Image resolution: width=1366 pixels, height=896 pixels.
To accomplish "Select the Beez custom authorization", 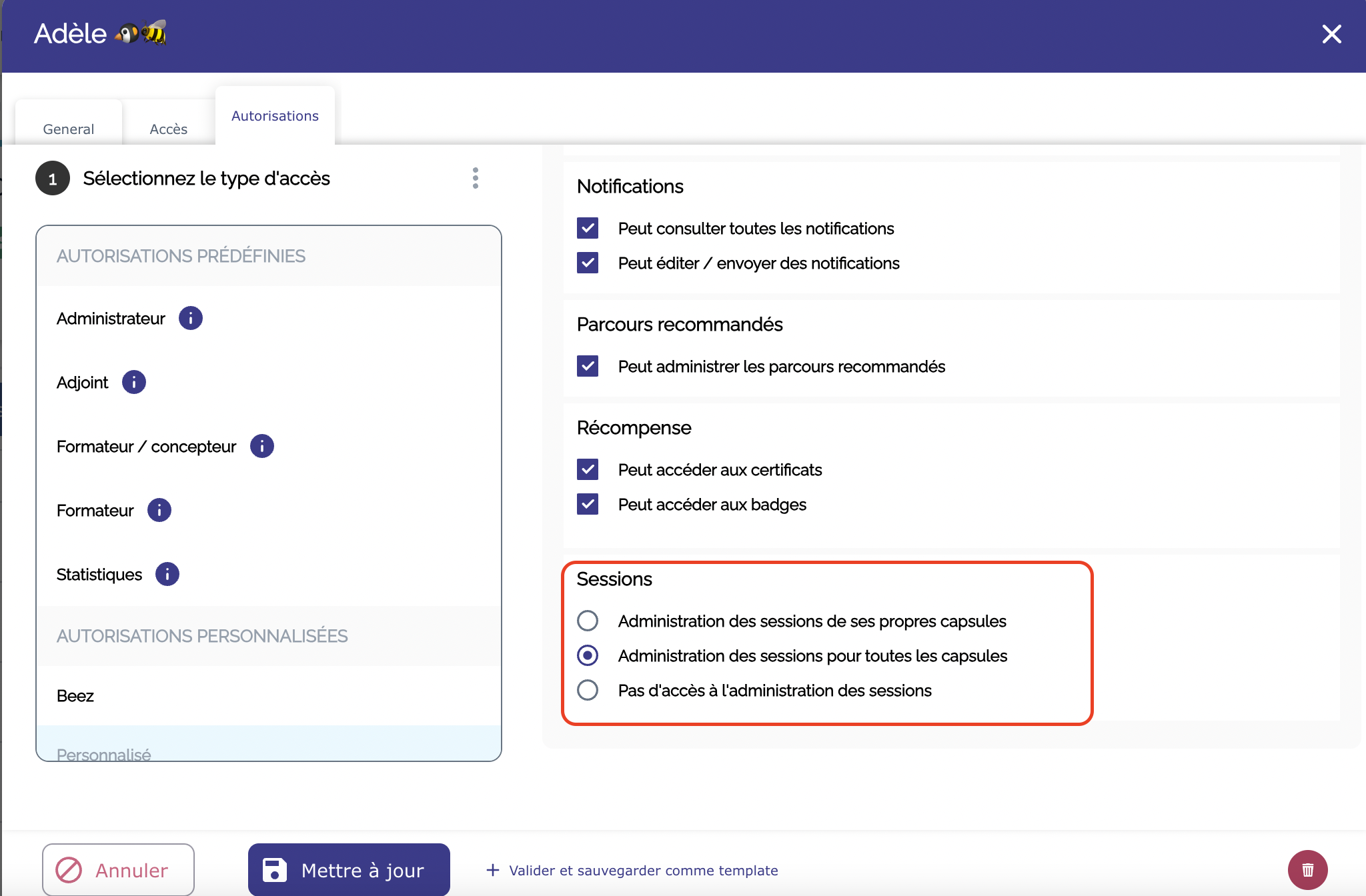I will pyautogui.click(x=75, y=696).
